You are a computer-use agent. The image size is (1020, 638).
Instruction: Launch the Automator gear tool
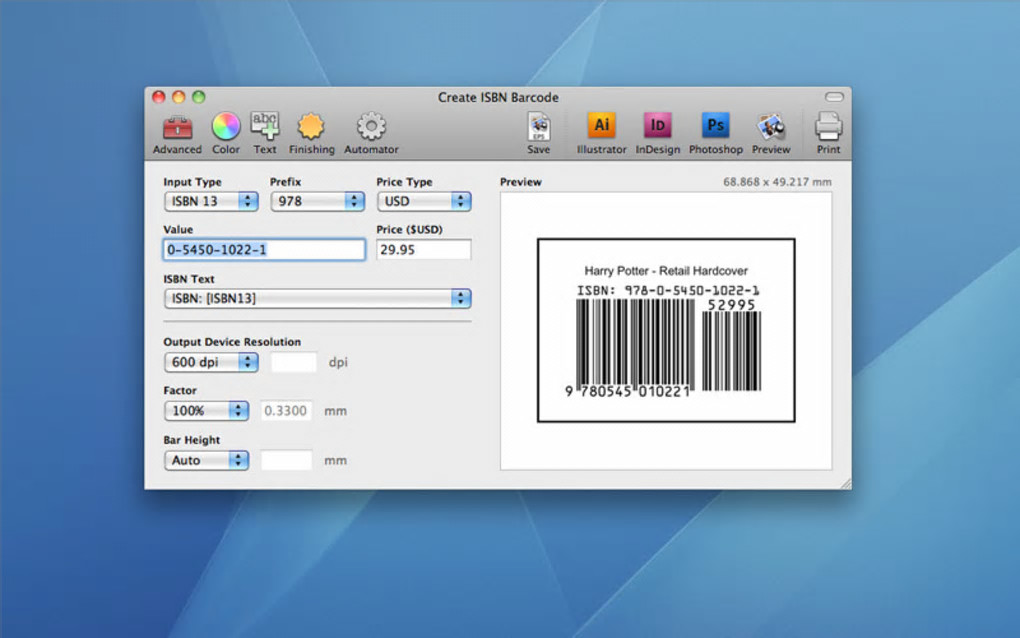tap(371, 127)
